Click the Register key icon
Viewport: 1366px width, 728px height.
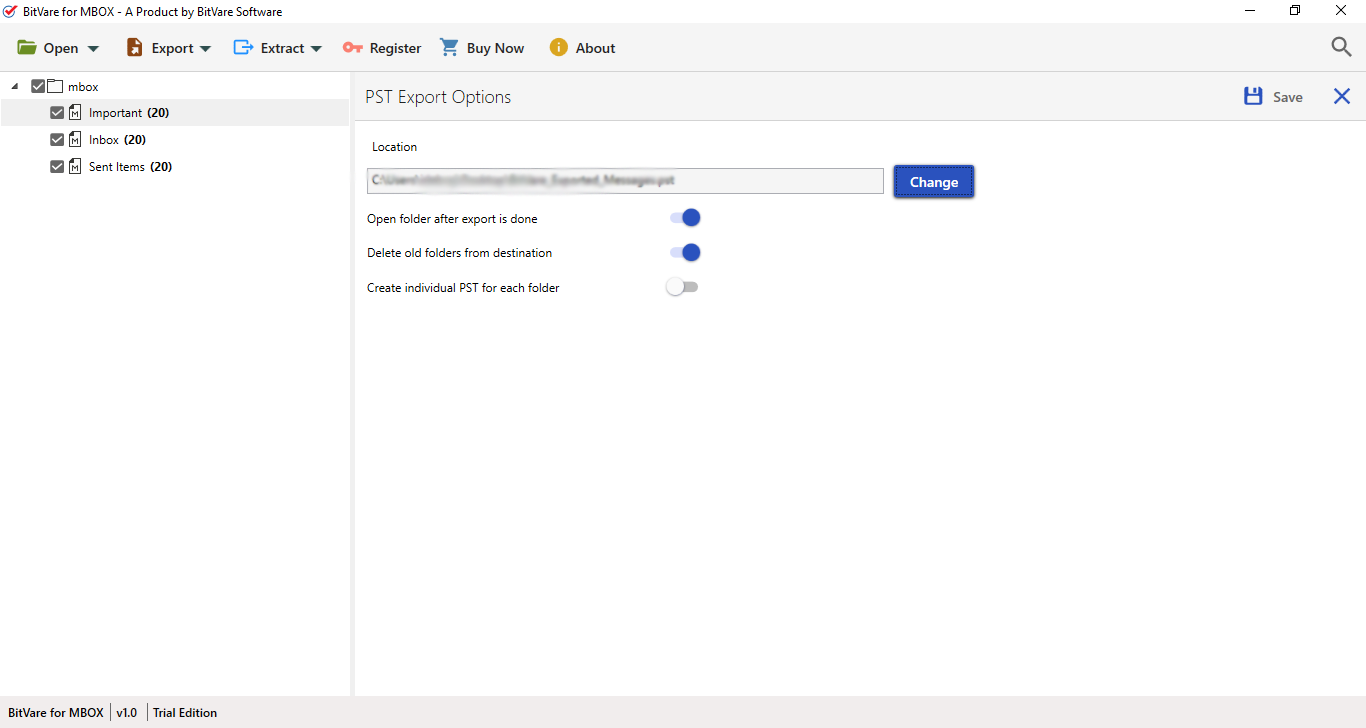click(x=352, y=48)
